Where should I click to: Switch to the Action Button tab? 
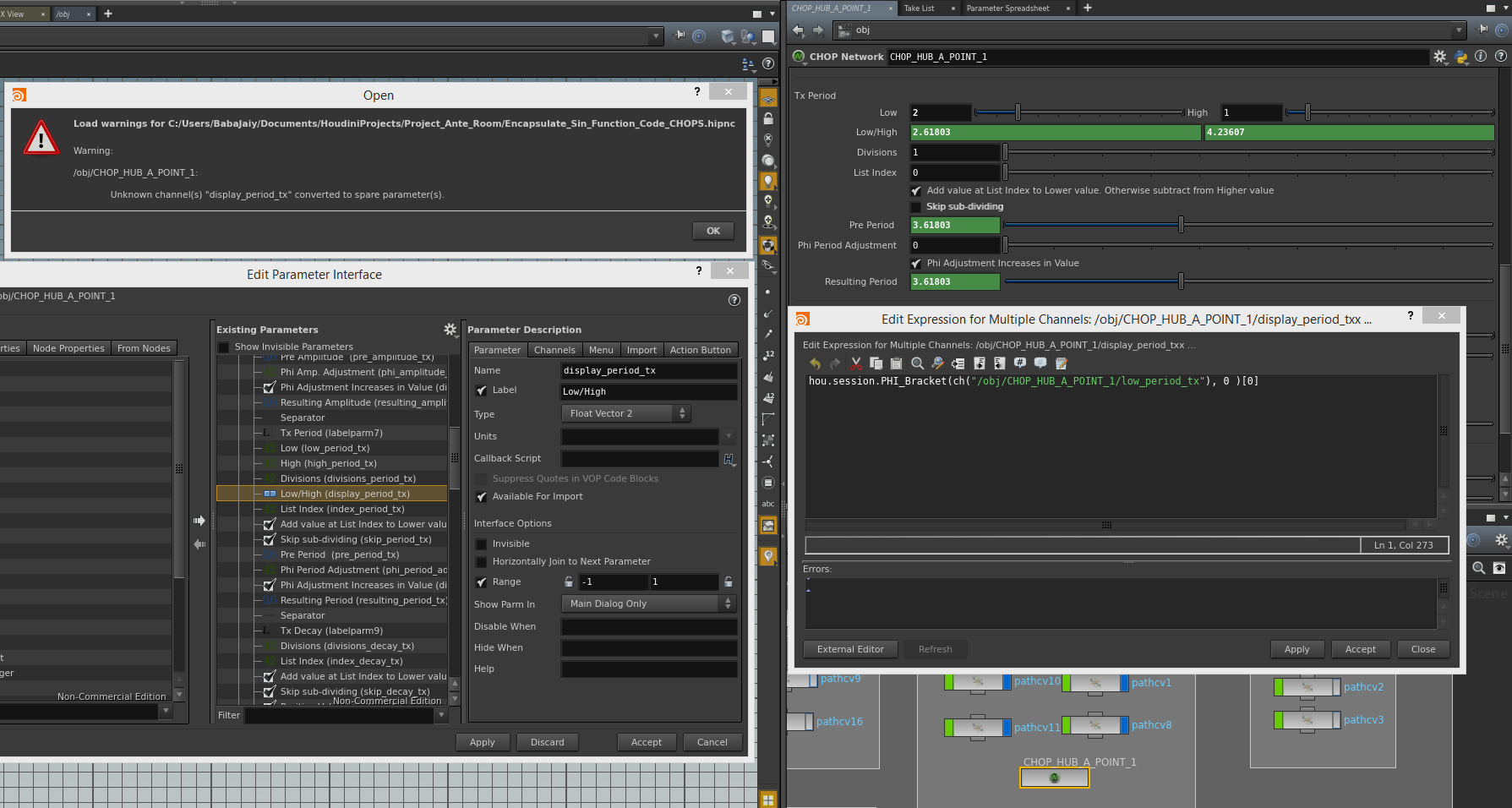click(700, 350)
